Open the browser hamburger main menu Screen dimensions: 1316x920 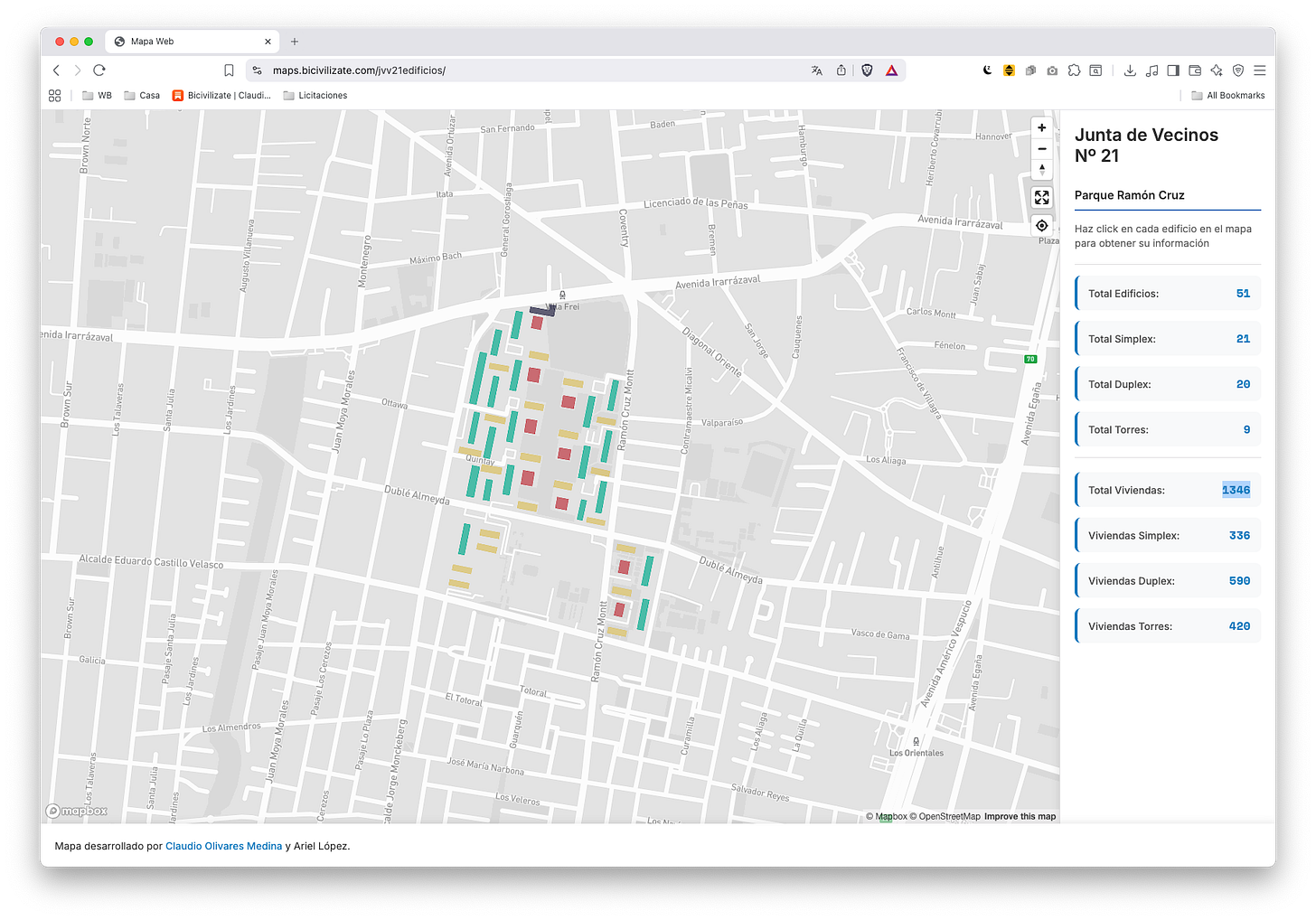click(x=1259, y=70)
